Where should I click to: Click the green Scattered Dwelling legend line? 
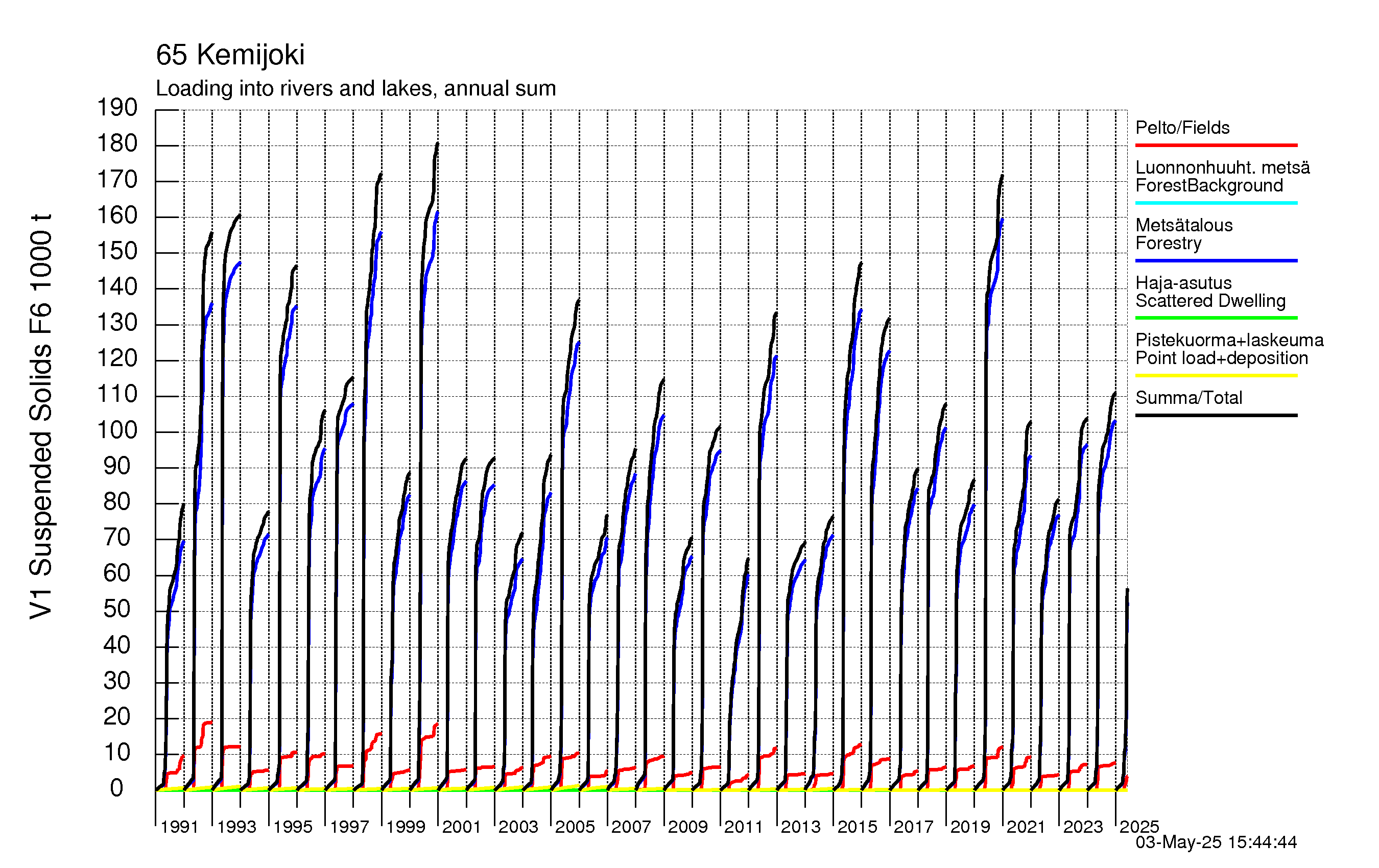tap(1217, 318)
